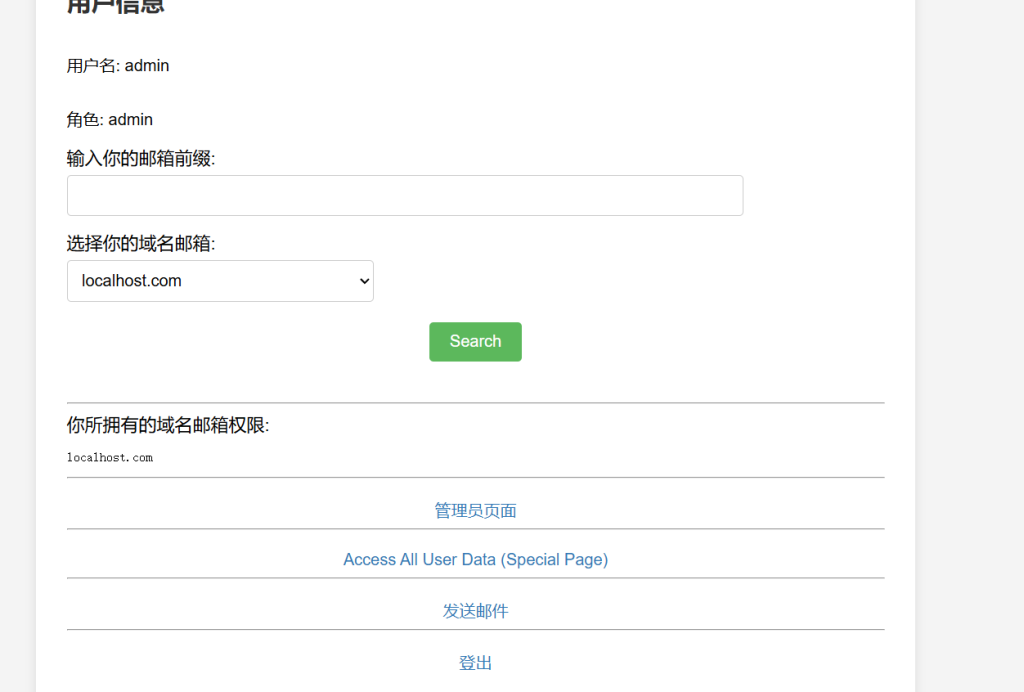
Task: Click the email prefix input field
Action: pyautogui.click(x=404, y=196)
